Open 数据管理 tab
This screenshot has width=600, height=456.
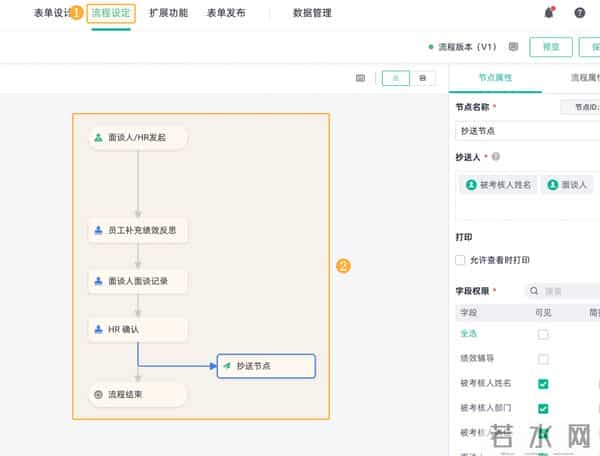tap(312, 13)
